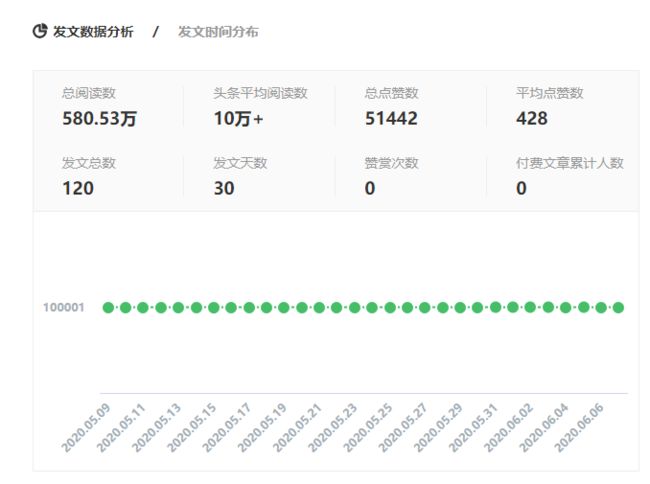Click the 2020.05.15 axis date label

pyautogui.click(x=192, y=428)
